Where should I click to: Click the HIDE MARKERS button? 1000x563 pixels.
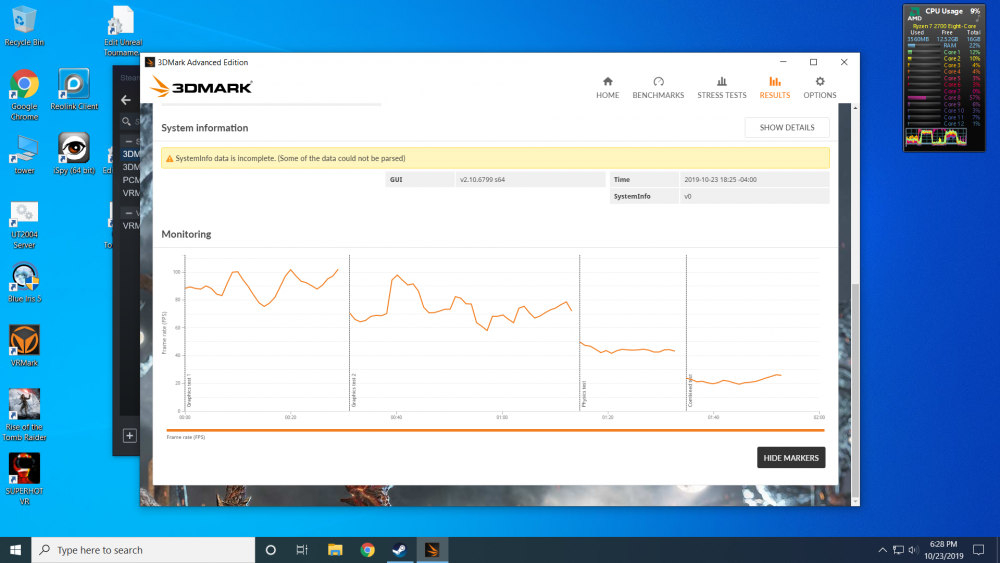coord(791,458)
